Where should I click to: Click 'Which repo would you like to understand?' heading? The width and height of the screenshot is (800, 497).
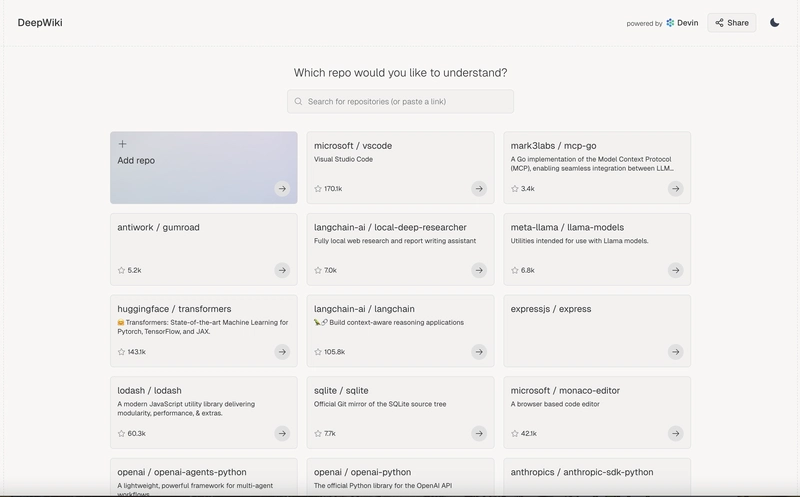coord(401,72)
